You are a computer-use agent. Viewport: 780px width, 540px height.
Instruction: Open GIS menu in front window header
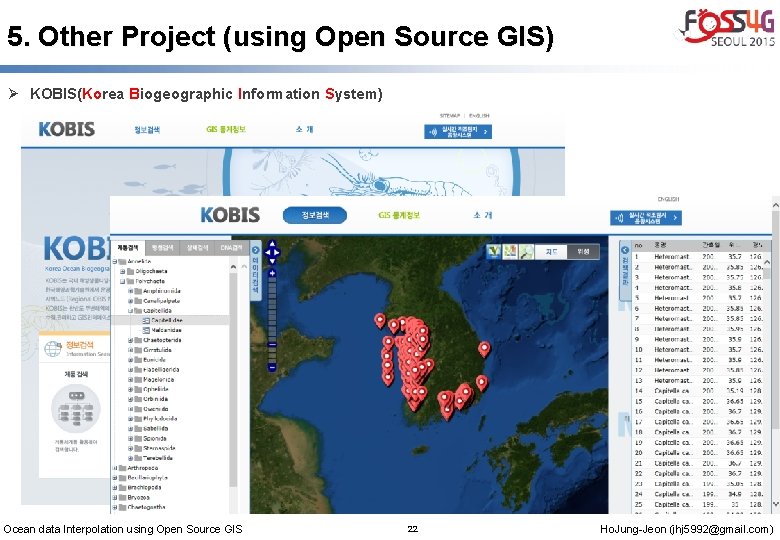point(399,215)
